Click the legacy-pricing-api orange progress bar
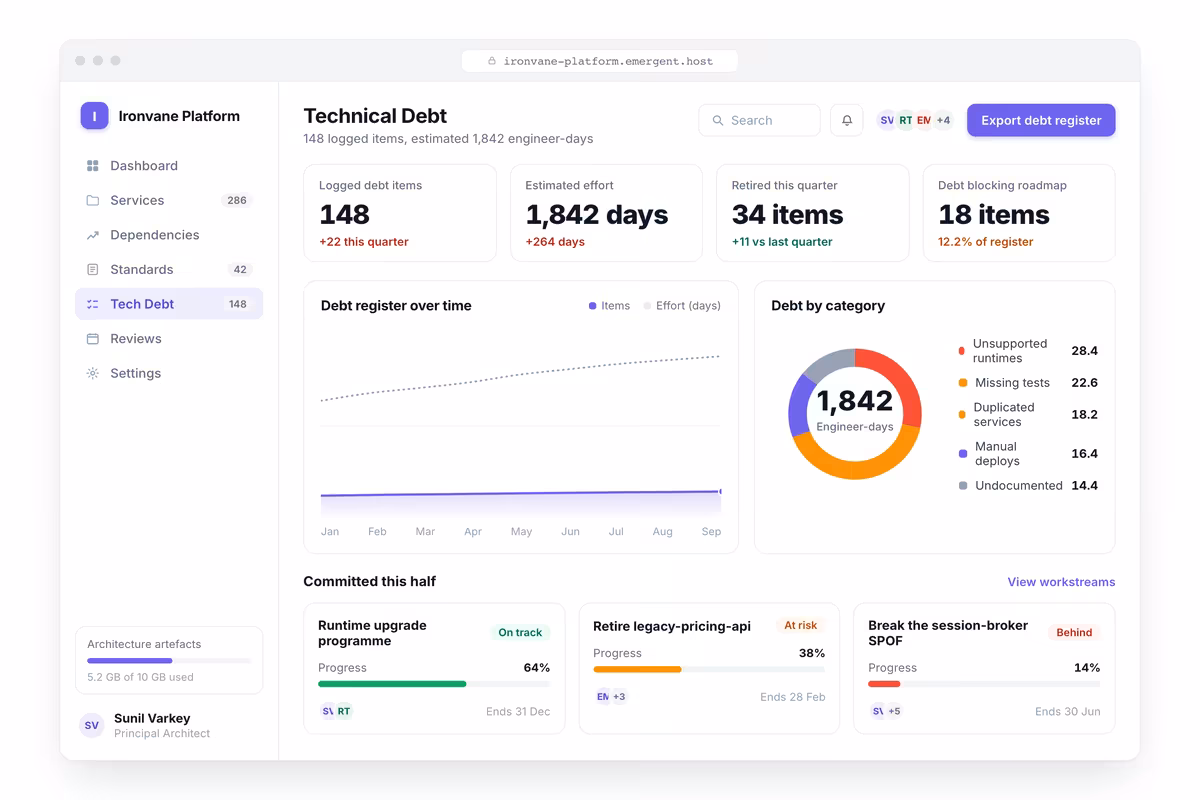 click(637, 669)
